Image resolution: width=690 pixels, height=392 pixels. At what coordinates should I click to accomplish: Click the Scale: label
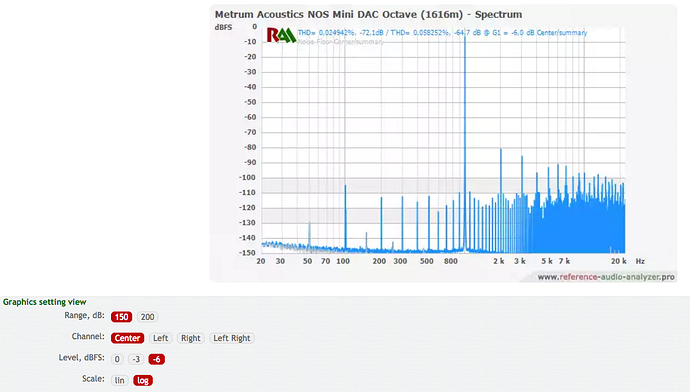[x=93, y=379]
